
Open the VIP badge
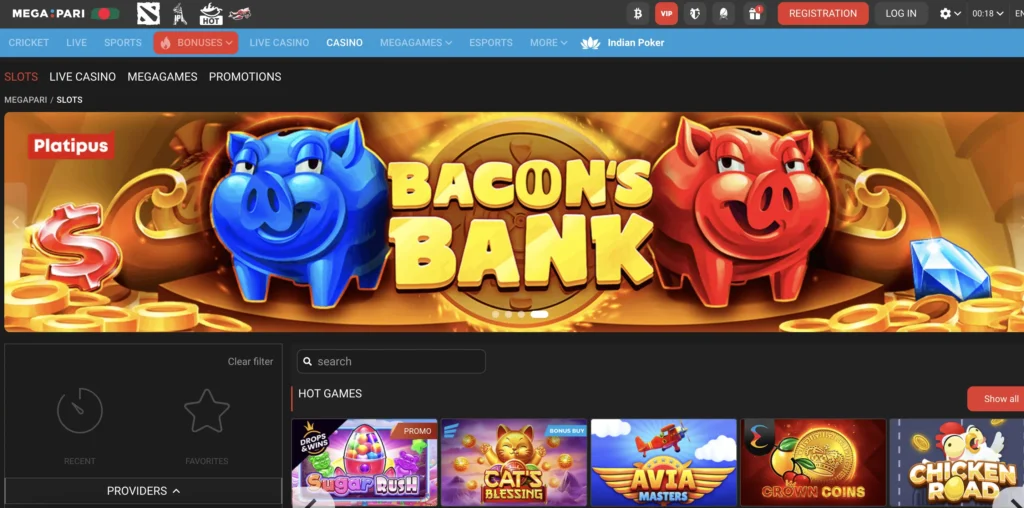point(666,13)
